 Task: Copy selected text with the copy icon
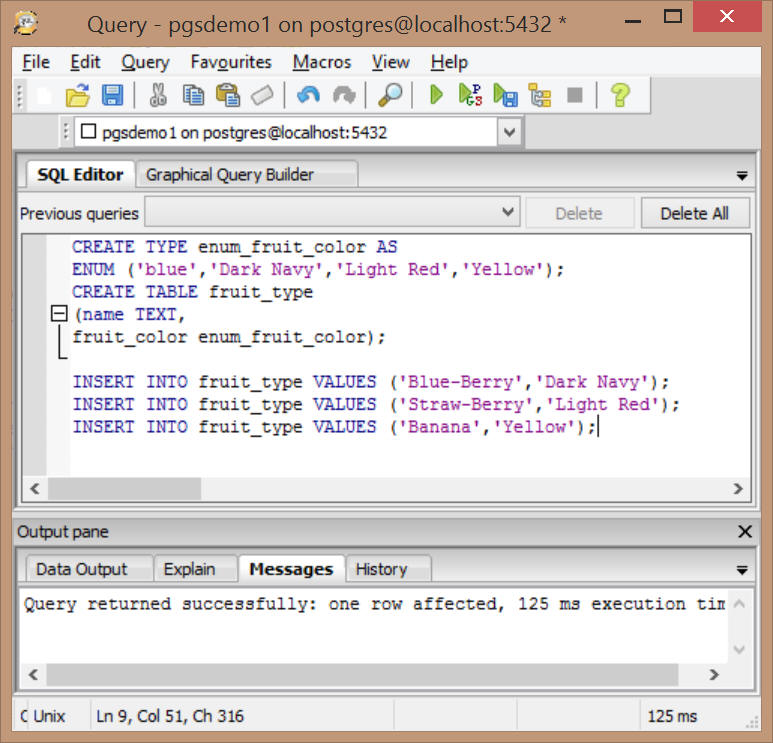click(x=193, y=95)
